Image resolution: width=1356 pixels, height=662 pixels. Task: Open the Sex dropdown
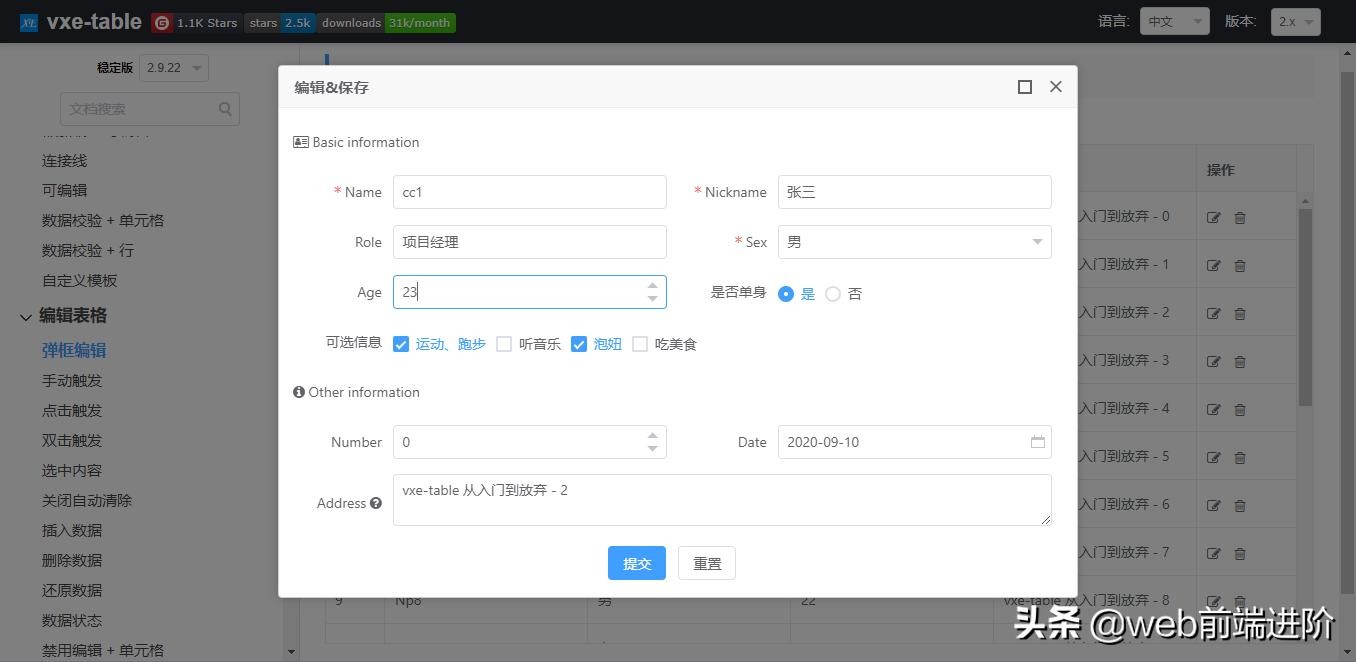click(x=914, y=242)
